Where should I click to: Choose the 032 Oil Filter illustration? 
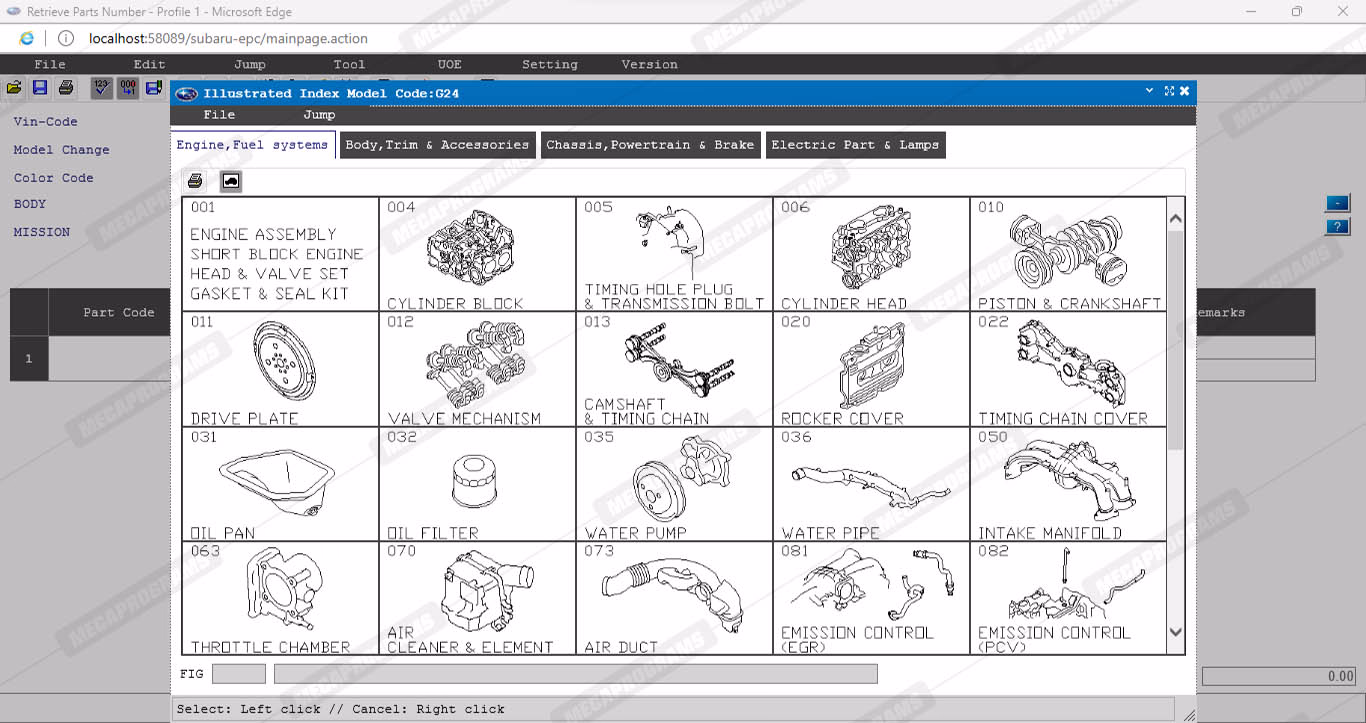pos(477,484)
